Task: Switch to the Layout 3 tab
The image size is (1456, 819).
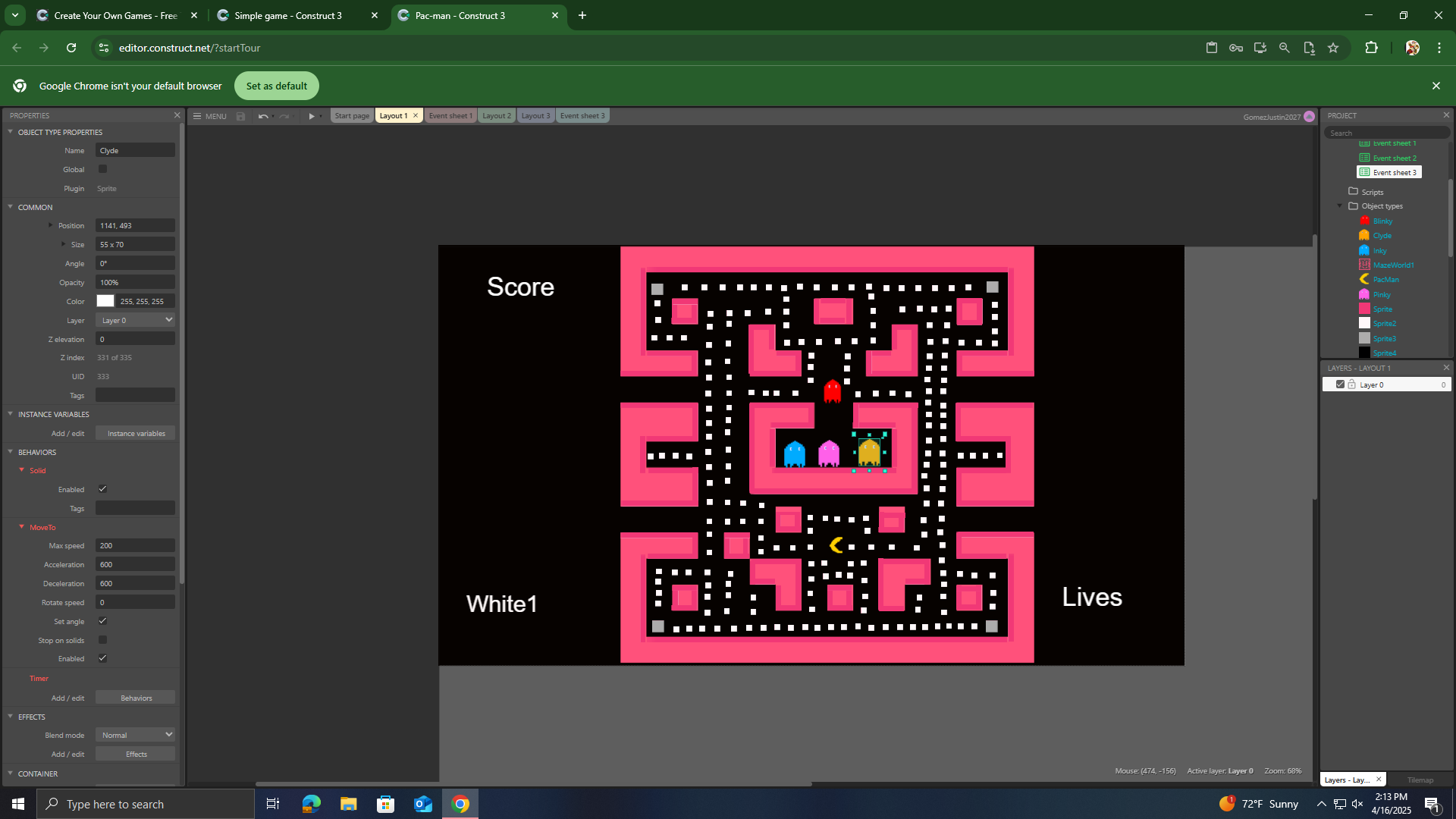Action: (x=535, y=116)
